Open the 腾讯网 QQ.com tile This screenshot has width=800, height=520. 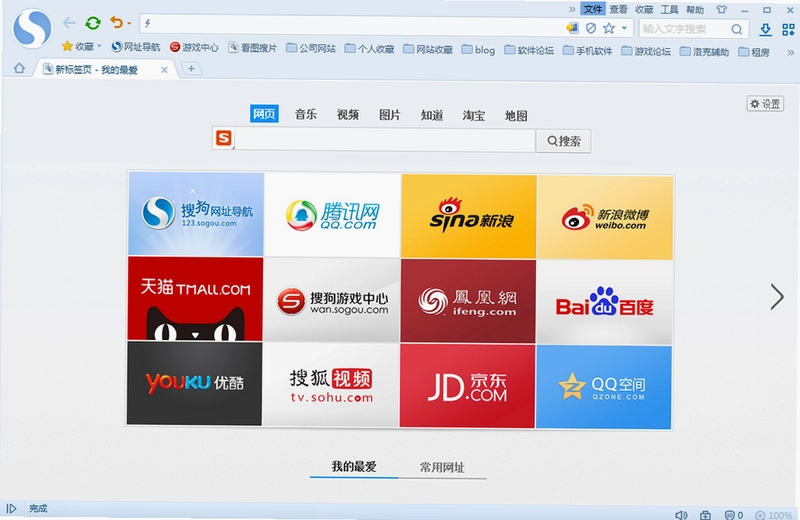(x=333, y=215)
